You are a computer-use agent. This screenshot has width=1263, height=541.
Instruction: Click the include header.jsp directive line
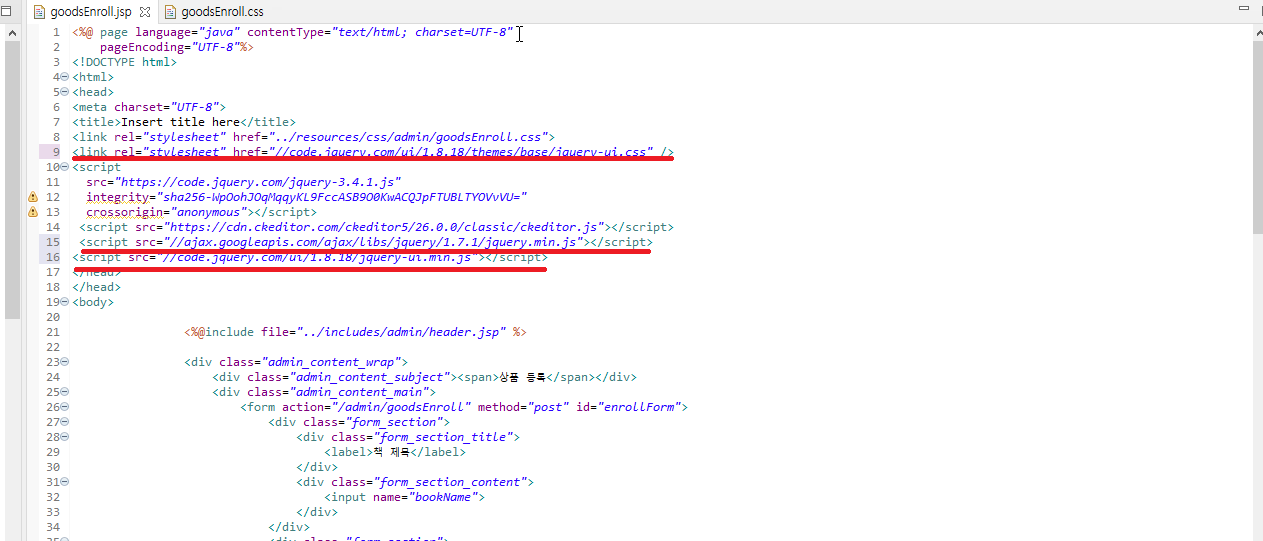click(355, 332)
